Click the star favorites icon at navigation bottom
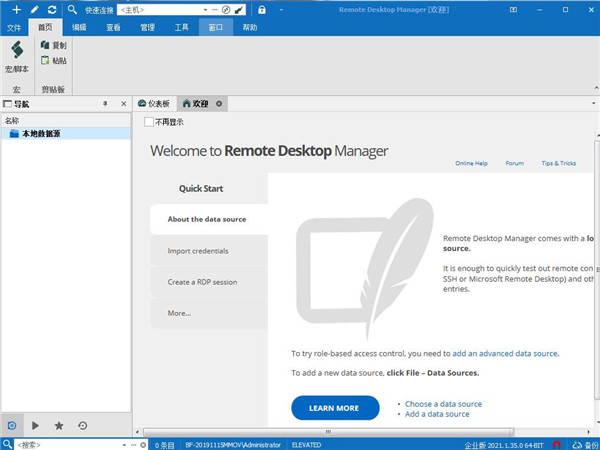Screen dimensions: 600x450 point(59,425)
